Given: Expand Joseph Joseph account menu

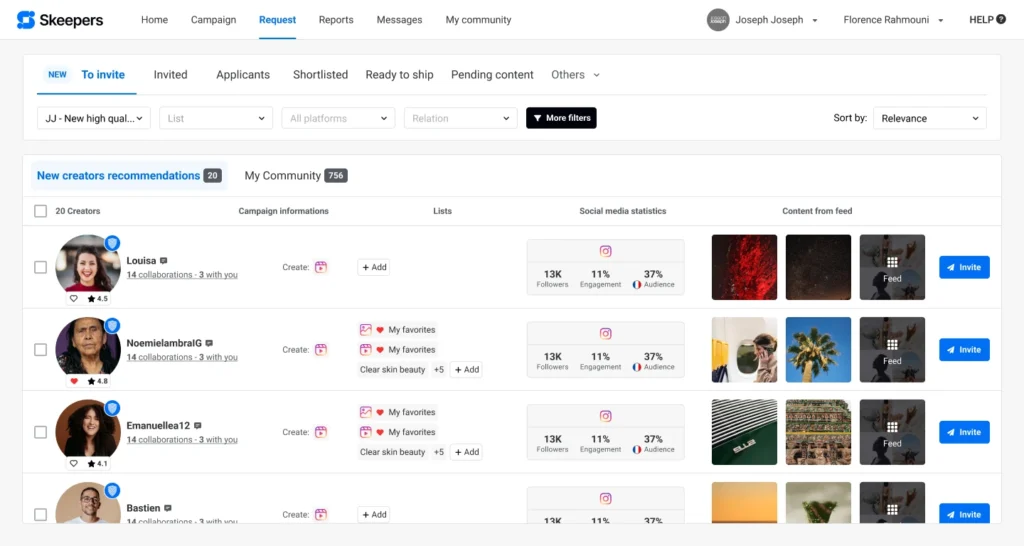Looking at the screenshot, I should pos(814,20).
